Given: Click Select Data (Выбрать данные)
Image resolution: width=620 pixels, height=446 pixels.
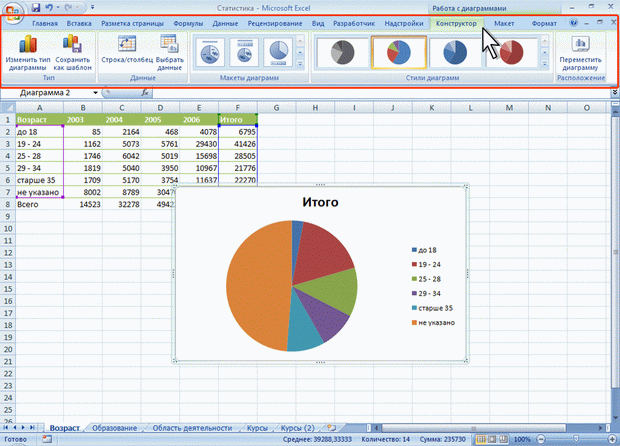Looking at the screenshot, I should point(170,53).
